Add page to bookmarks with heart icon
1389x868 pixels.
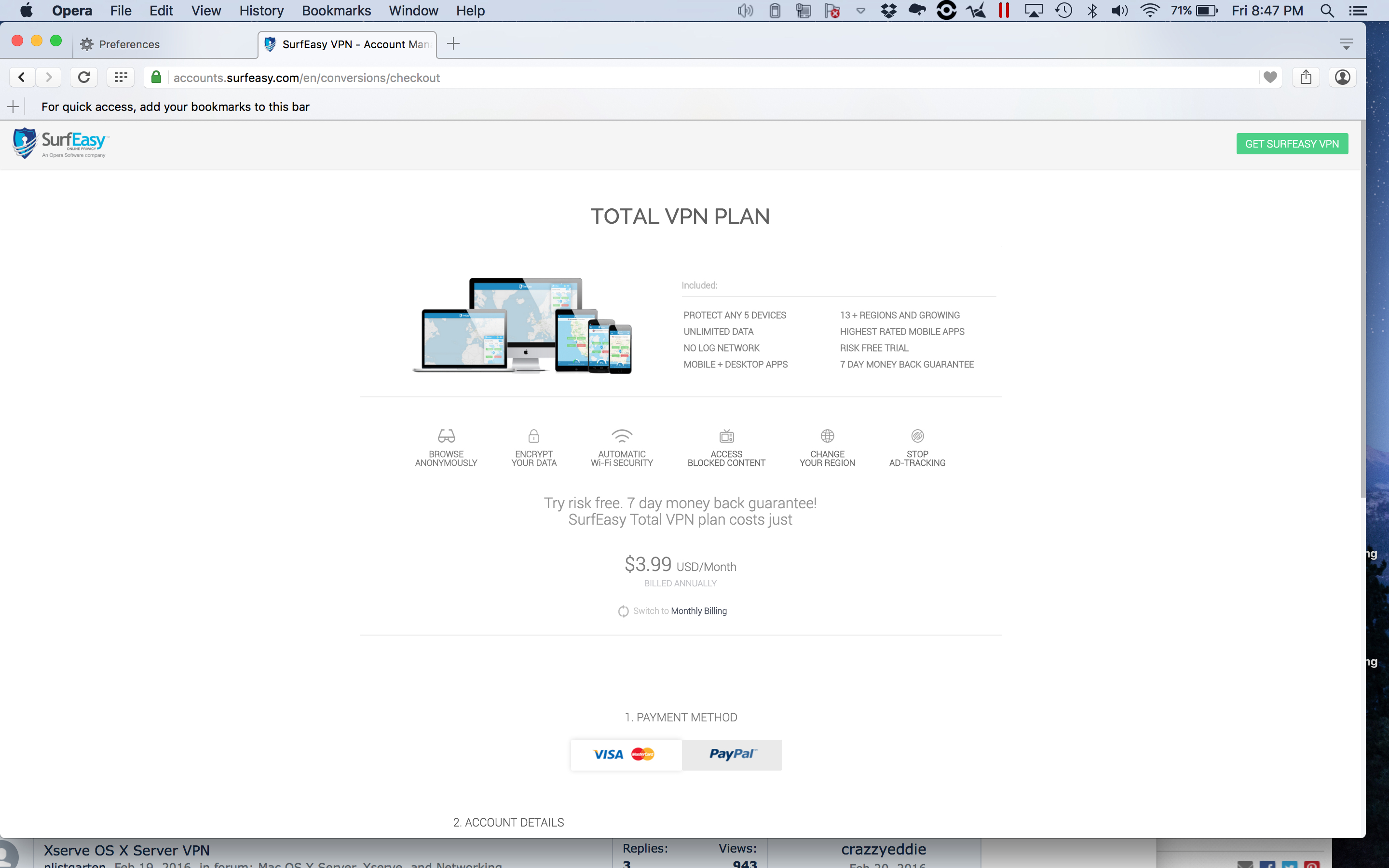click(x=1269, y=77)
